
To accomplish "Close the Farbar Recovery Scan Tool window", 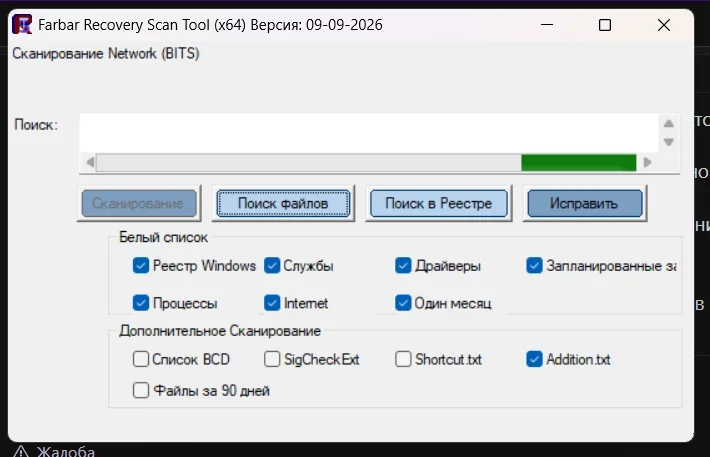I will 664,24.
